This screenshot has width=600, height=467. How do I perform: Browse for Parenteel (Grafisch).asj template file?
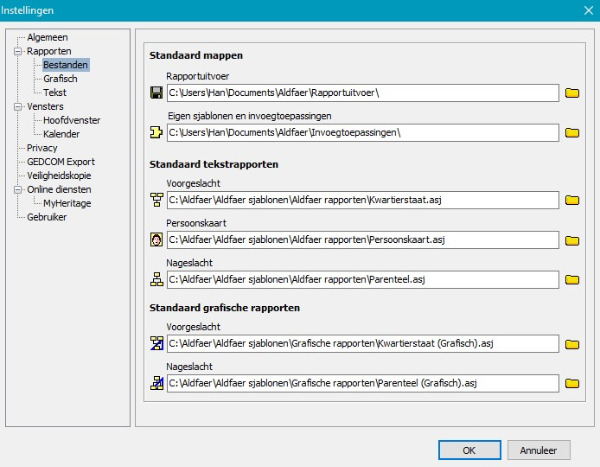pos(572,383)
